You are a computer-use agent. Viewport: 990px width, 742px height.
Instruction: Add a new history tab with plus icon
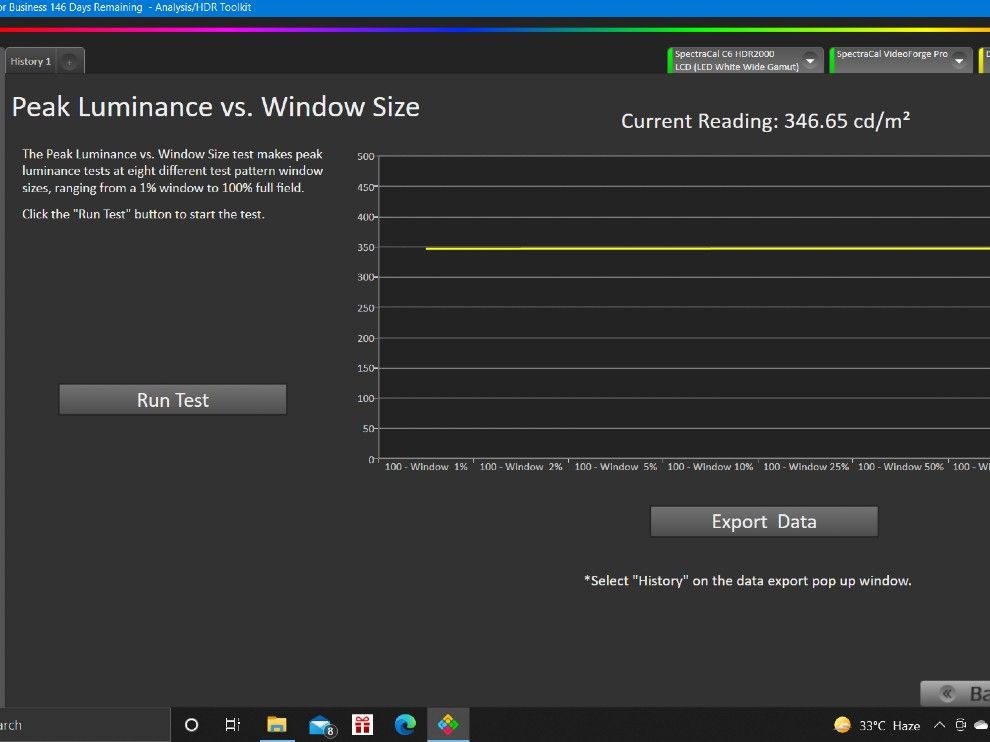pos(69,62)
